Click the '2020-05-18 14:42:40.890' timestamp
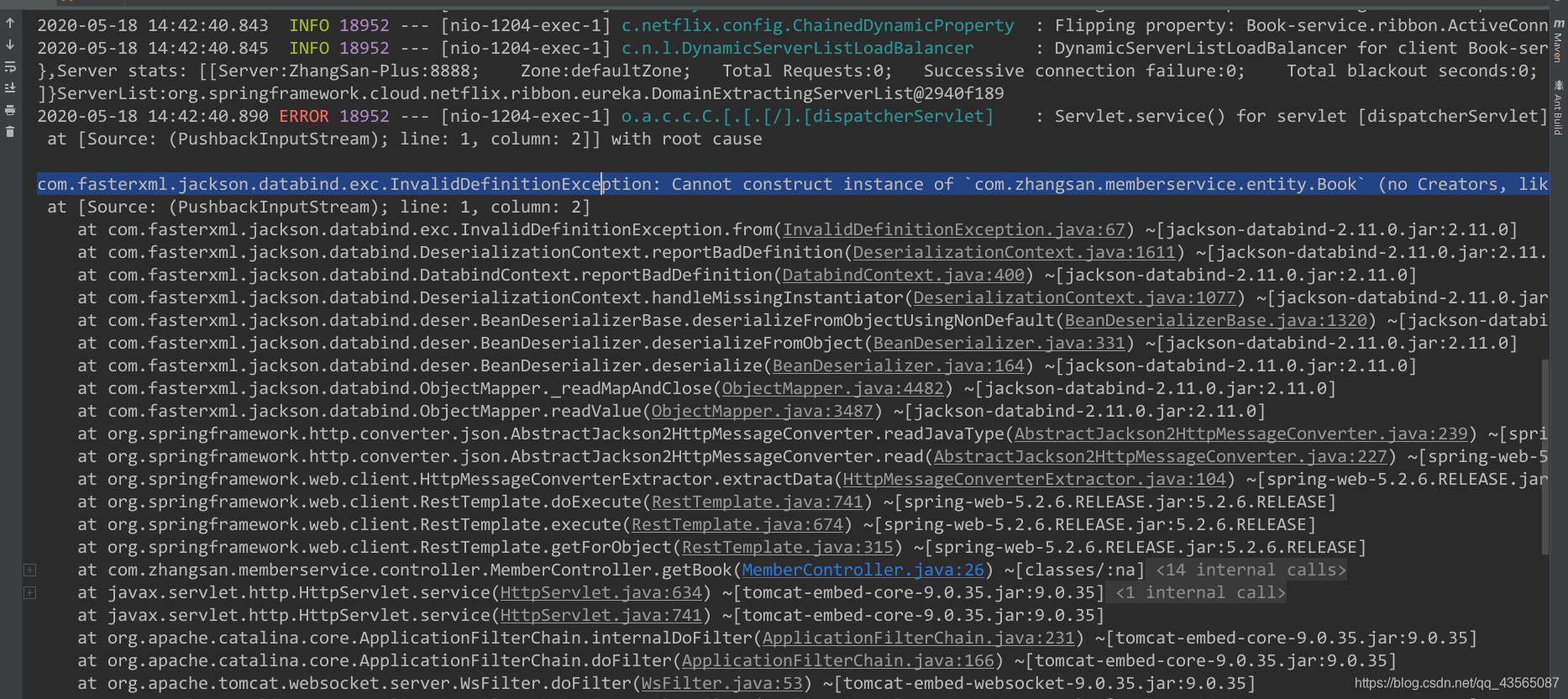This screenshot has height=699, width=1568. (153, 116)
